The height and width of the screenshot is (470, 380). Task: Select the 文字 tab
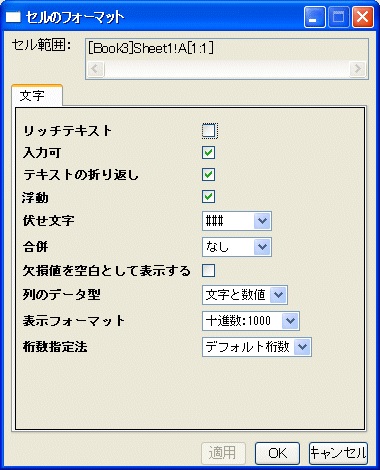[x=37, y=96]
